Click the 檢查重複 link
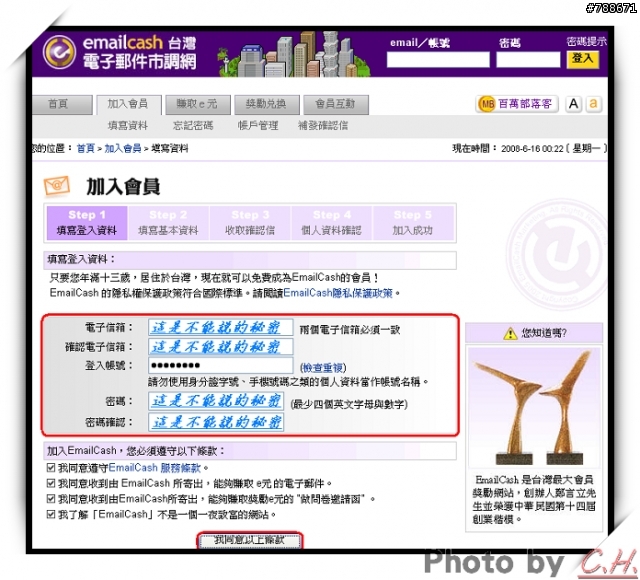 323,368
